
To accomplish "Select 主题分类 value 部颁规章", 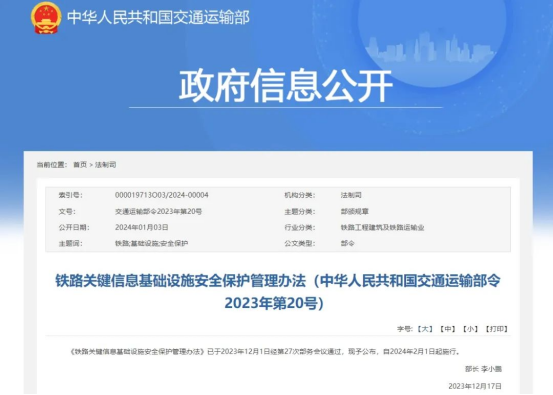I will tap(354, 212).
